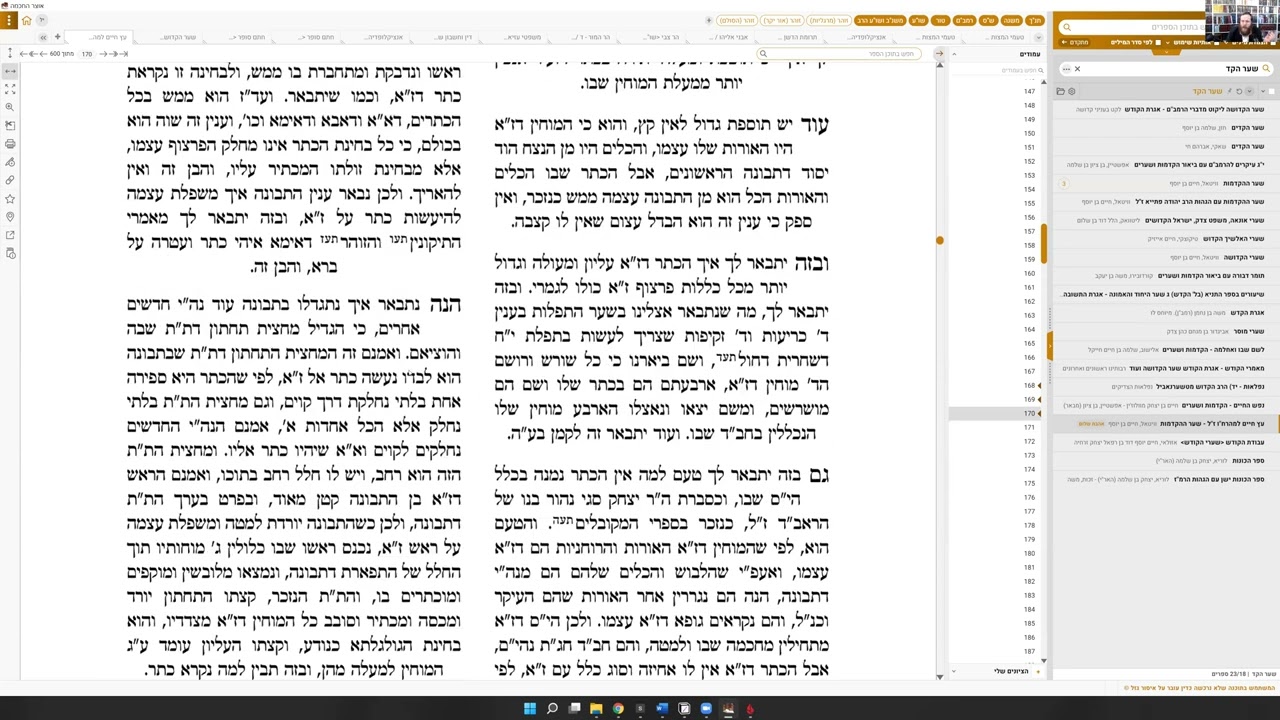Open Google Chrome from the taskbar

(x=618, y=709)
